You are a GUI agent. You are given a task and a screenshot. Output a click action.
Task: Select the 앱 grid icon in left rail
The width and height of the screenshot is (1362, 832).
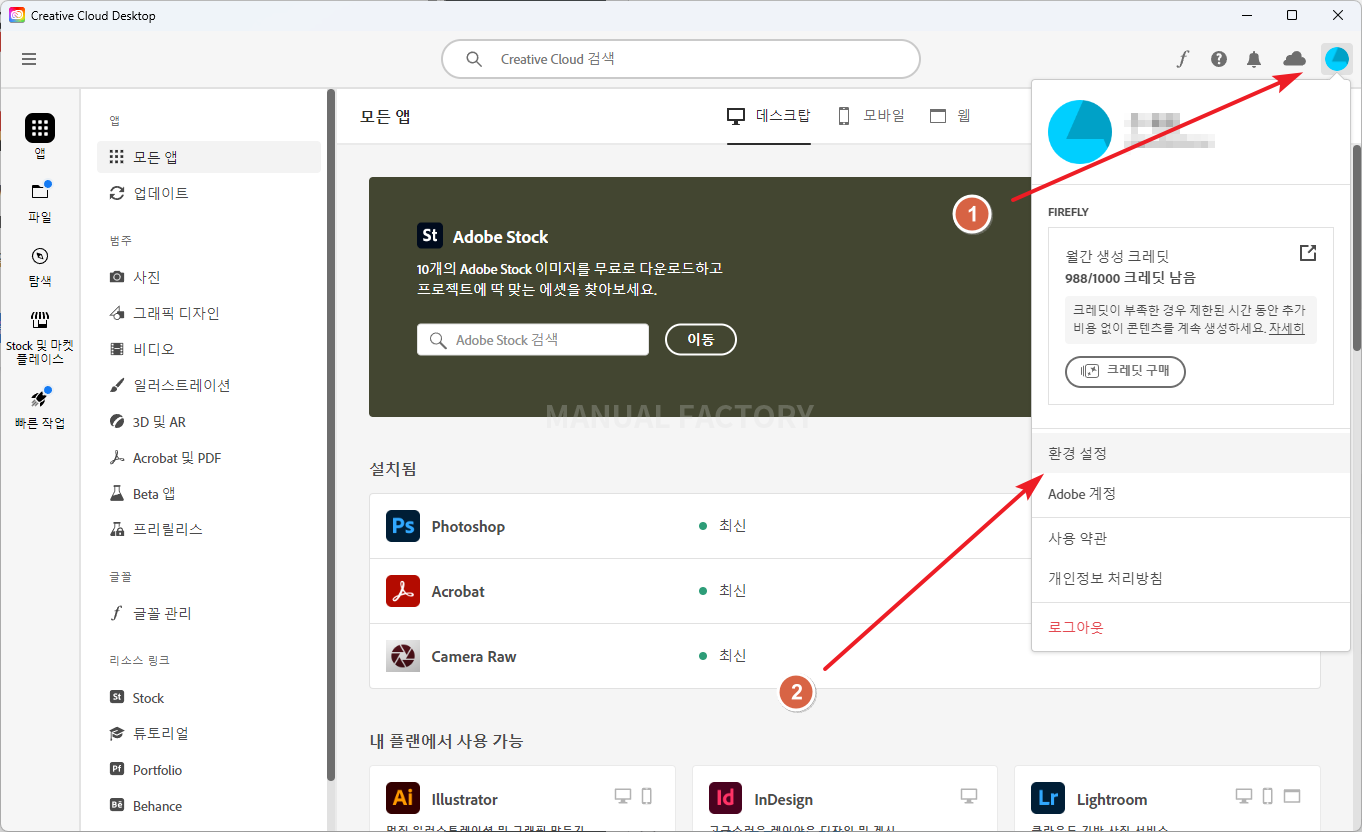pos(40,128)
